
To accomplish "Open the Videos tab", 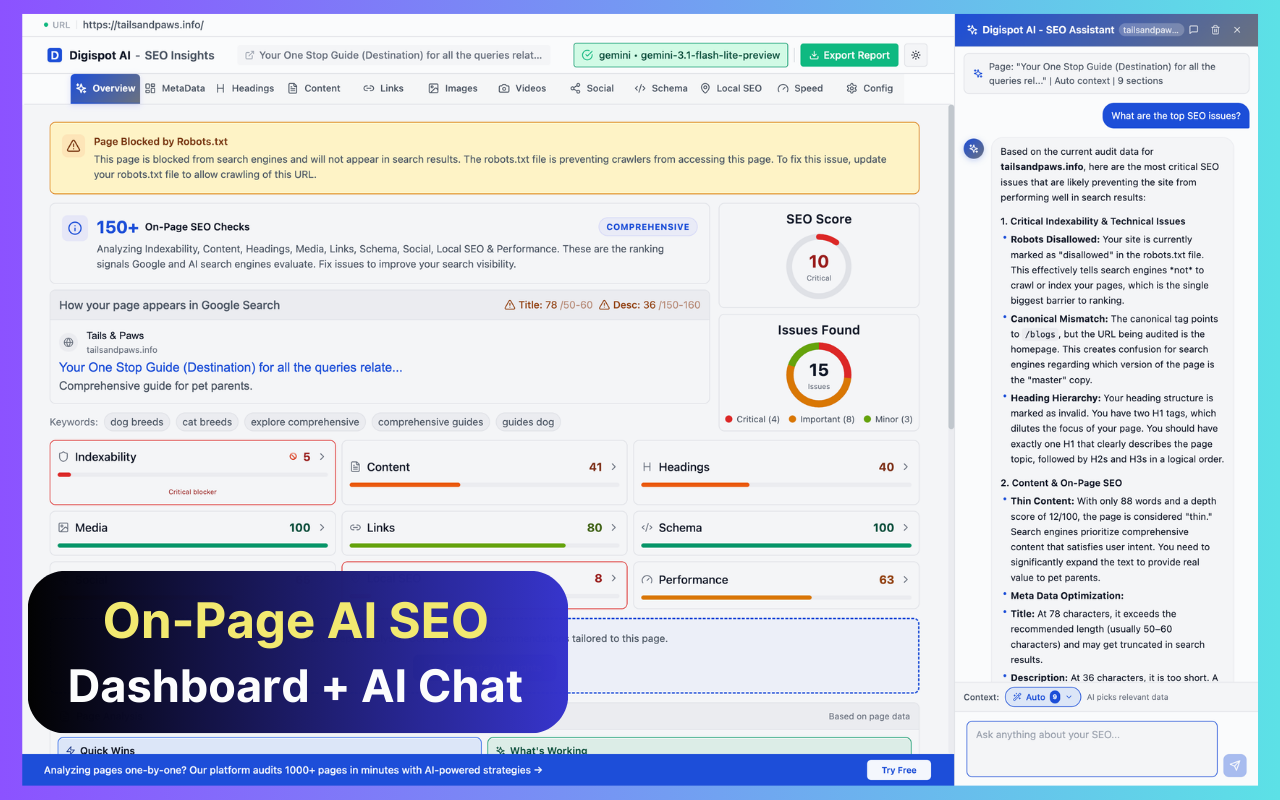I will [522, 88].
